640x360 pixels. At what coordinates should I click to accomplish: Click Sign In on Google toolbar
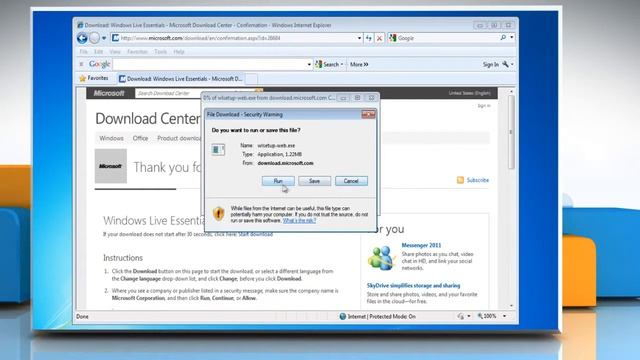coord(491,64)
